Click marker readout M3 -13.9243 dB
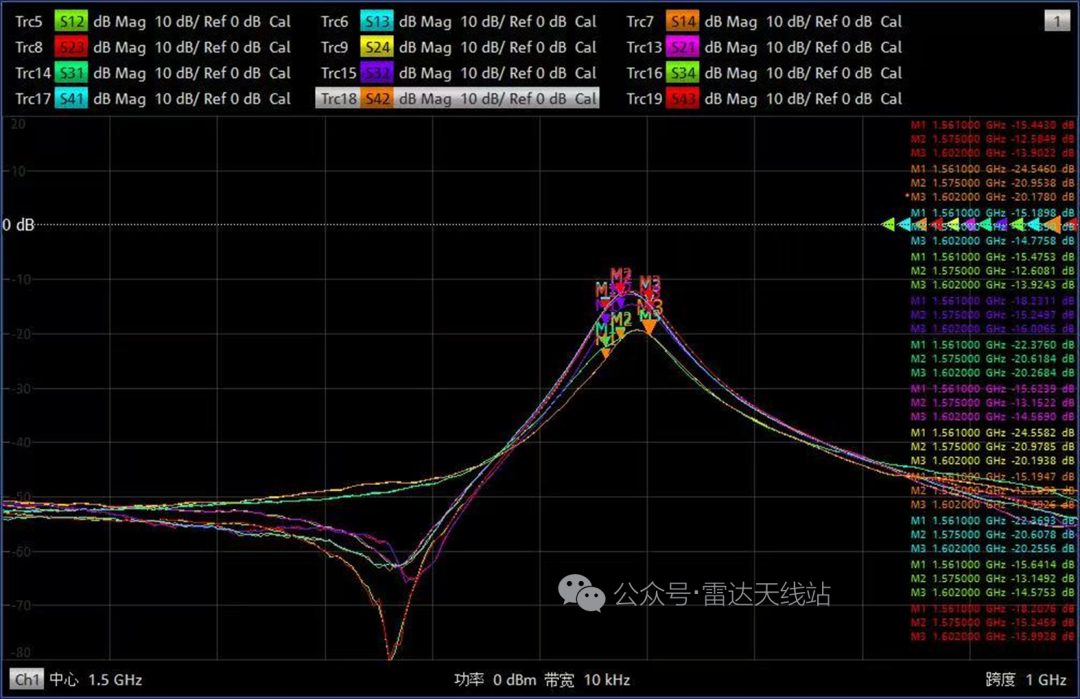The width and height of the screenshot is (1080, 699). (x=992, y=284)
